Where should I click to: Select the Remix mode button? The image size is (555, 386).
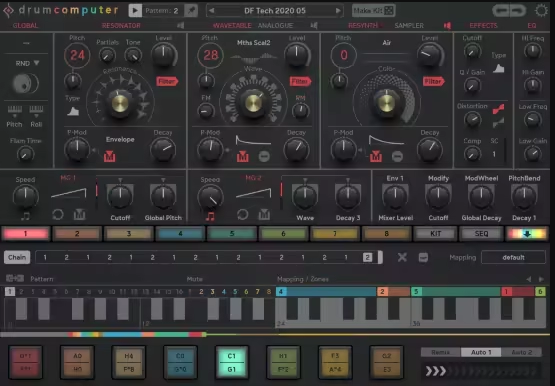441,352
